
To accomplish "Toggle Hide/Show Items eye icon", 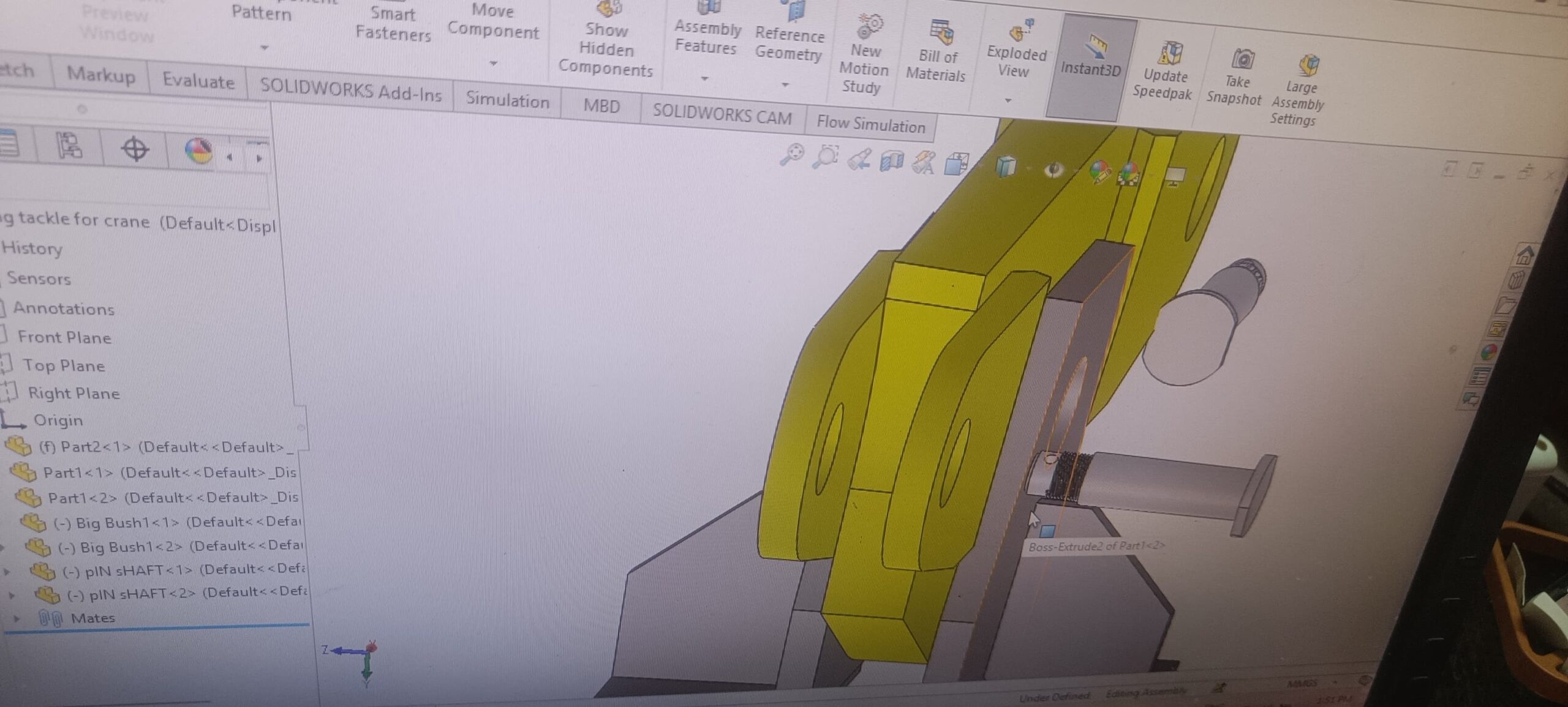I will coord(1053,169).
